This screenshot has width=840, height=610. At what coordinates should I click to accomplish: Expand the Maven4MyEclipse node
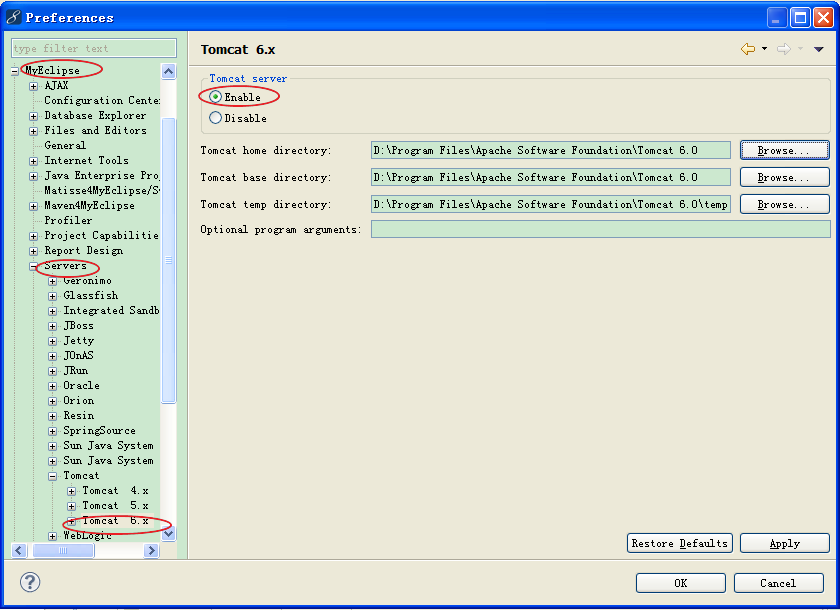pos(34,206)
